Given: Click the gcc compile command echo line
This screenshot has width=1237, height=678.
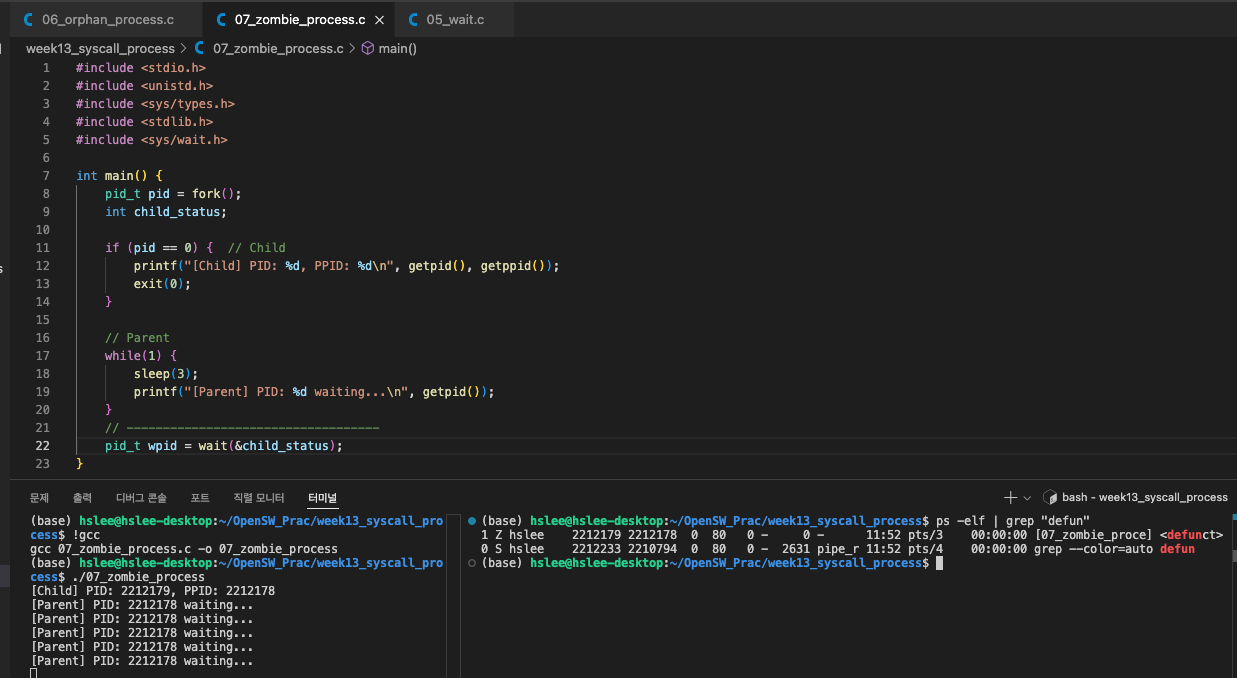Looking at the screenshot, I should click(x=184, y=549).
